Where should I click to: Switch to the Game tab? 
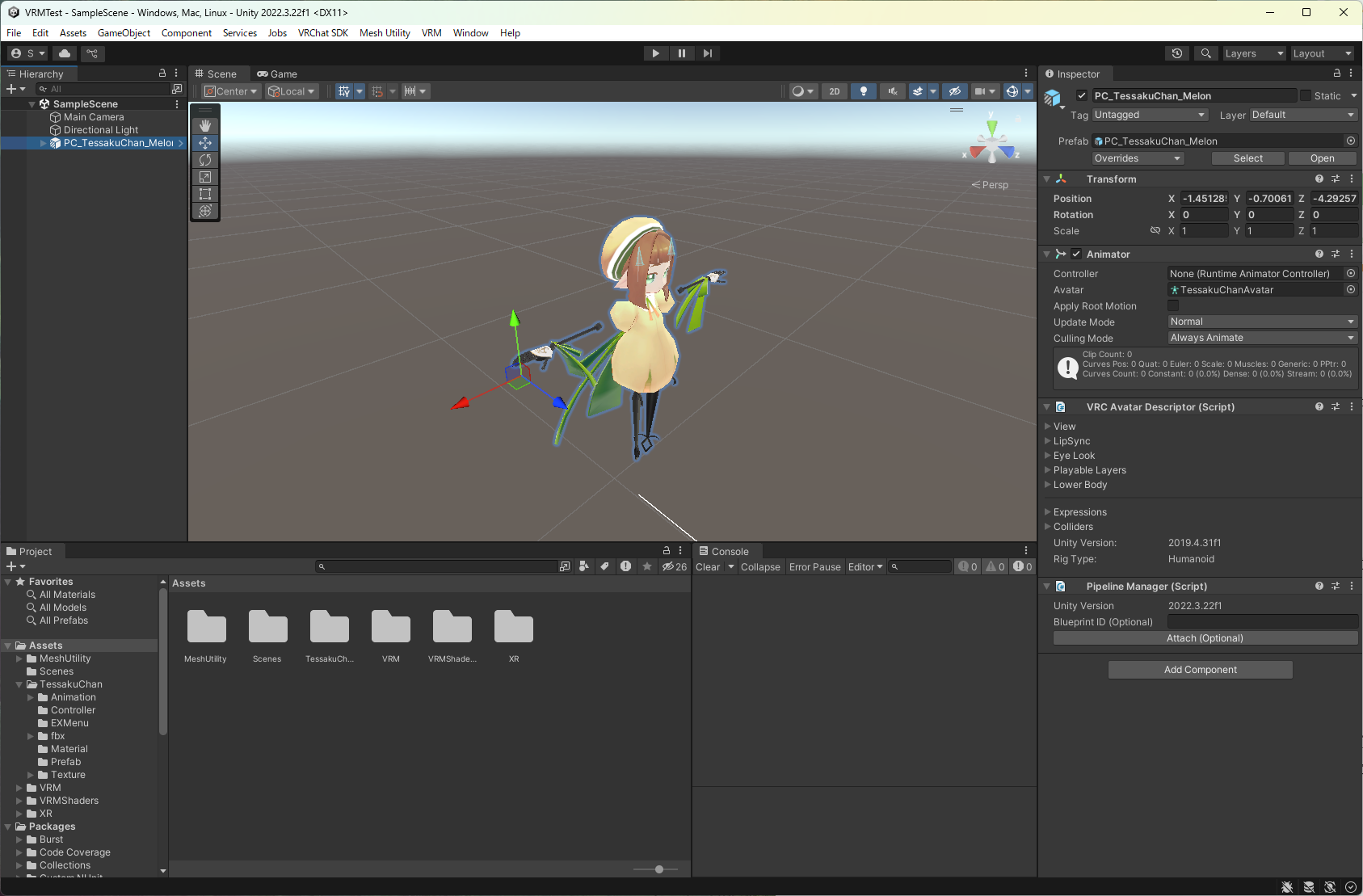pyautogui.click(x=277, y=74)
